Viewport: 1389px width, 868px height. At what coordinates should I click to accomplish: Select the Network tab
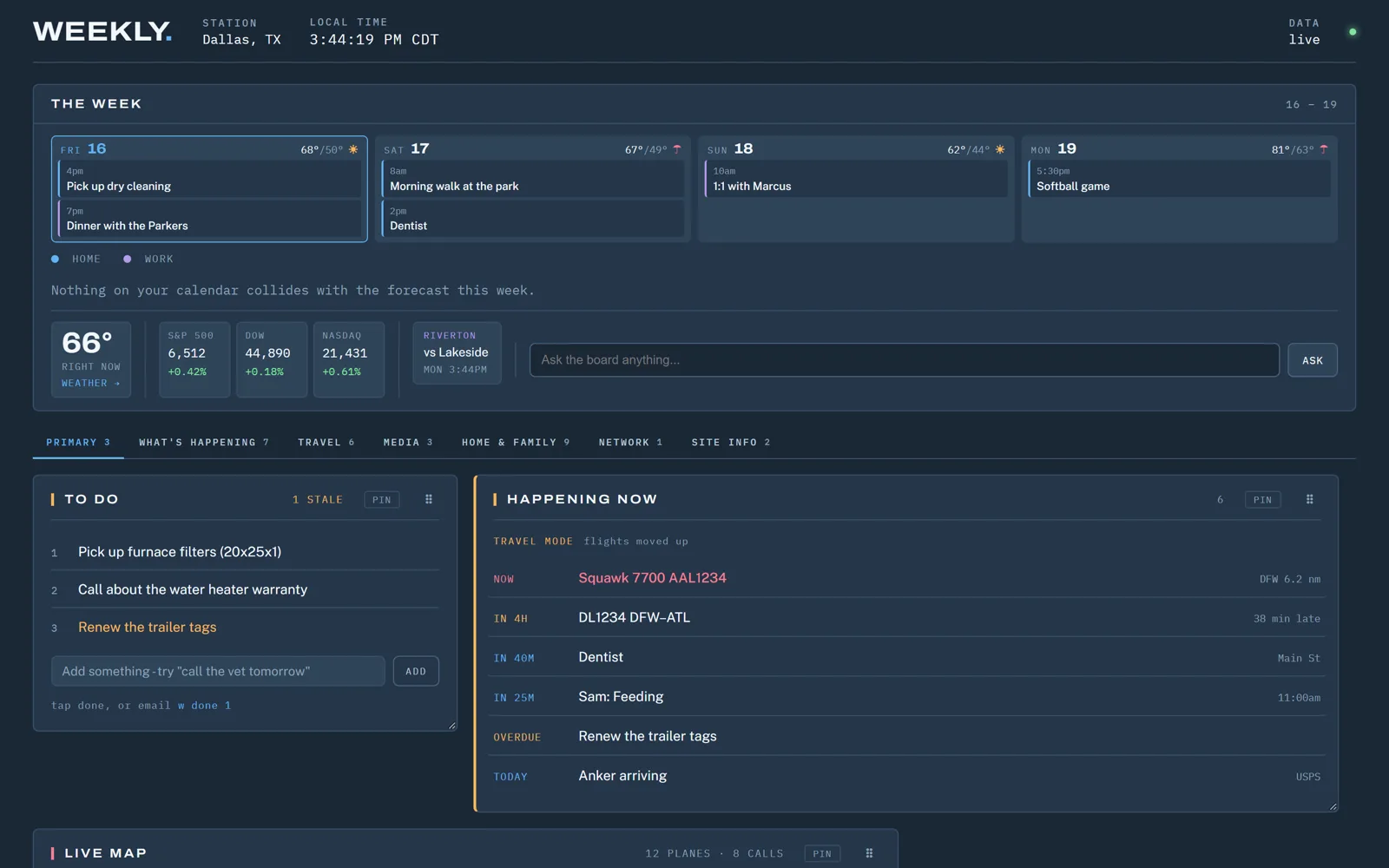click(630, 443)
